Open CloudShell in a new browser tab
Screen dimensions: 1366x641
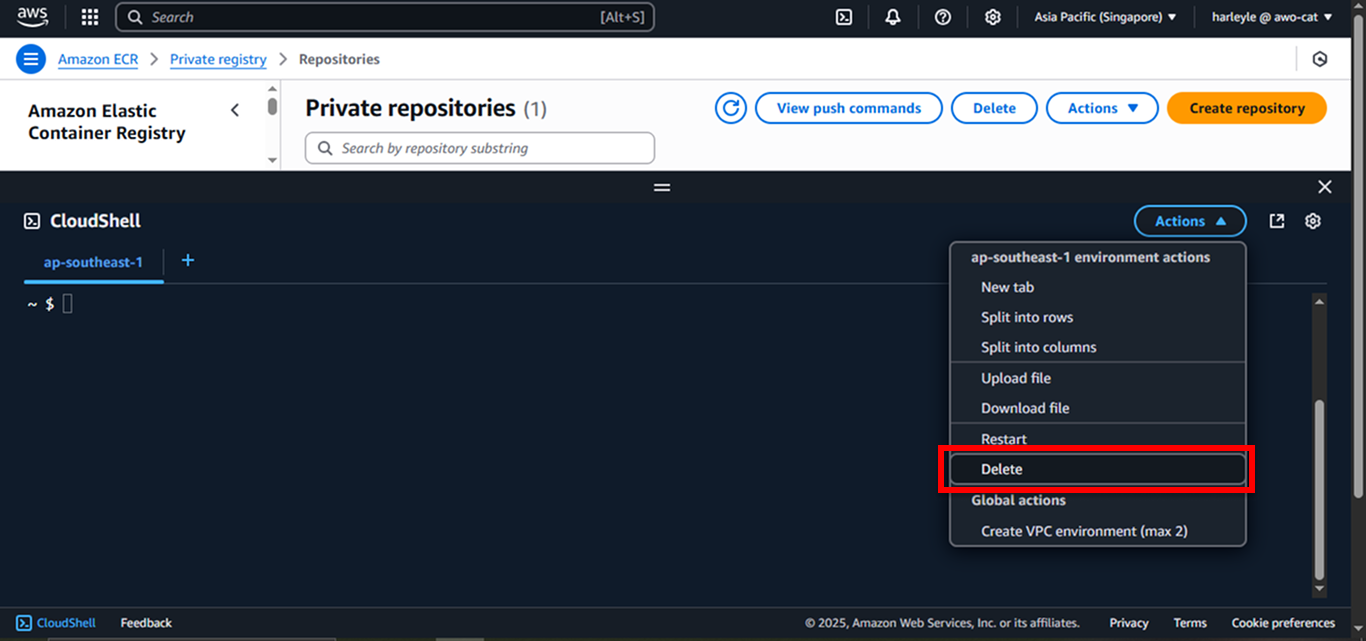pyautogui.click(x=1277, y=221)
